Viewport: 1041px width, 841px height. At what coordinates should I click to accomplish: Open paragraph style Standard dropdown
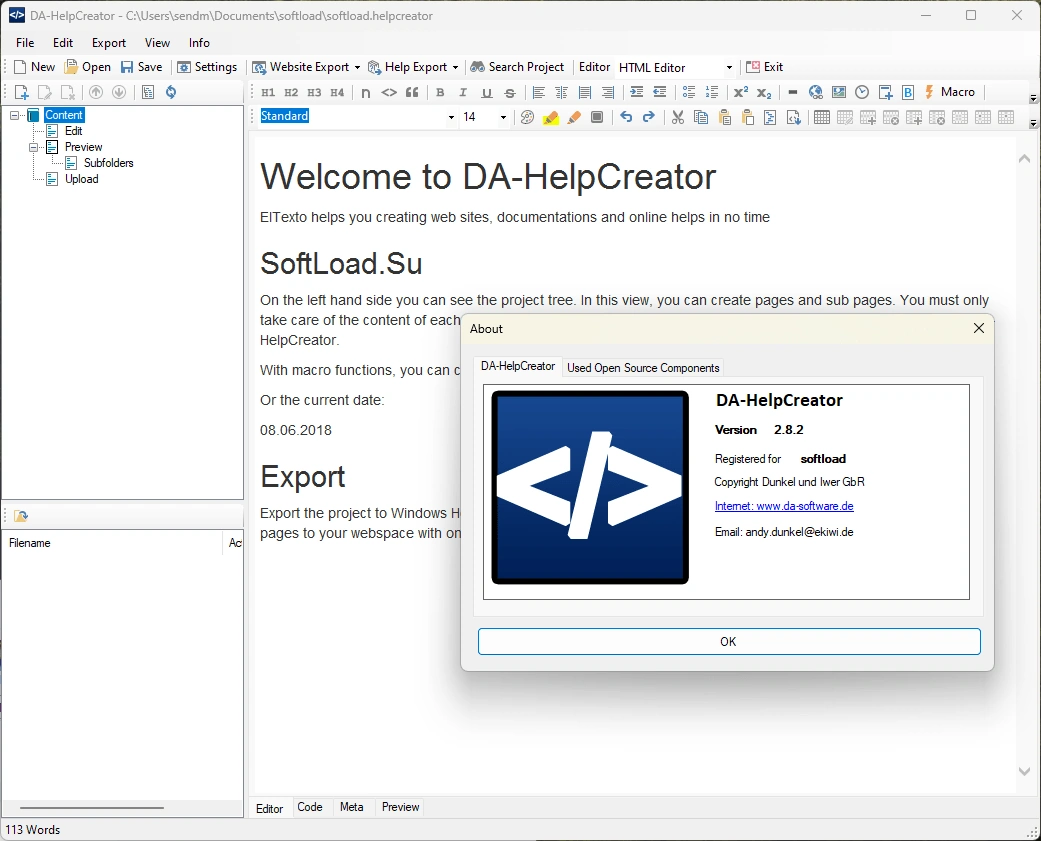click(x=451, y=117)
